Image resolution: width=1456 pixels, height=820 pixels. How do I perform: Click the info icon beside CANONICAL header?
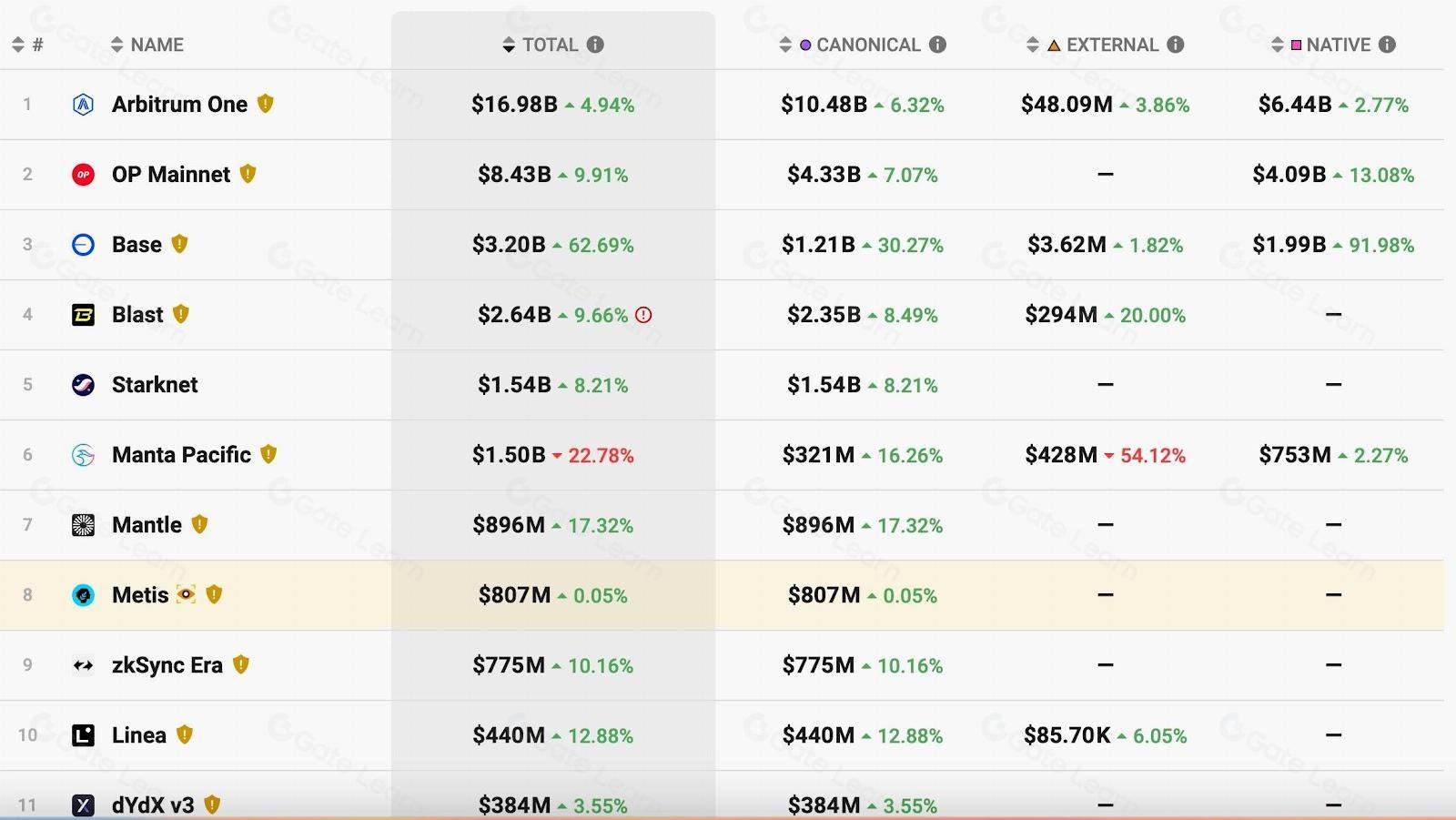coord(937,45)
